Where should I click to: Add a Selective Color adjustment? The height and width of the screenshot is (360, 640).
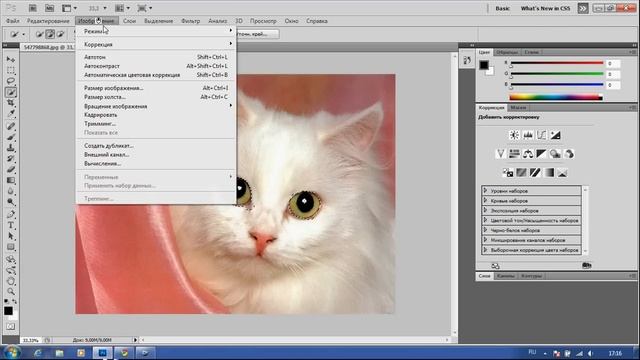[562, 173]
